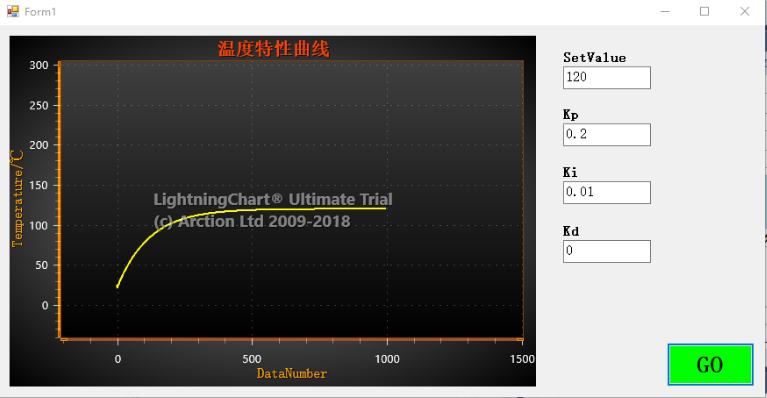Click the chart title 温度特性曲线
This screenshot has height=398, width=767.
coord(273,49)
